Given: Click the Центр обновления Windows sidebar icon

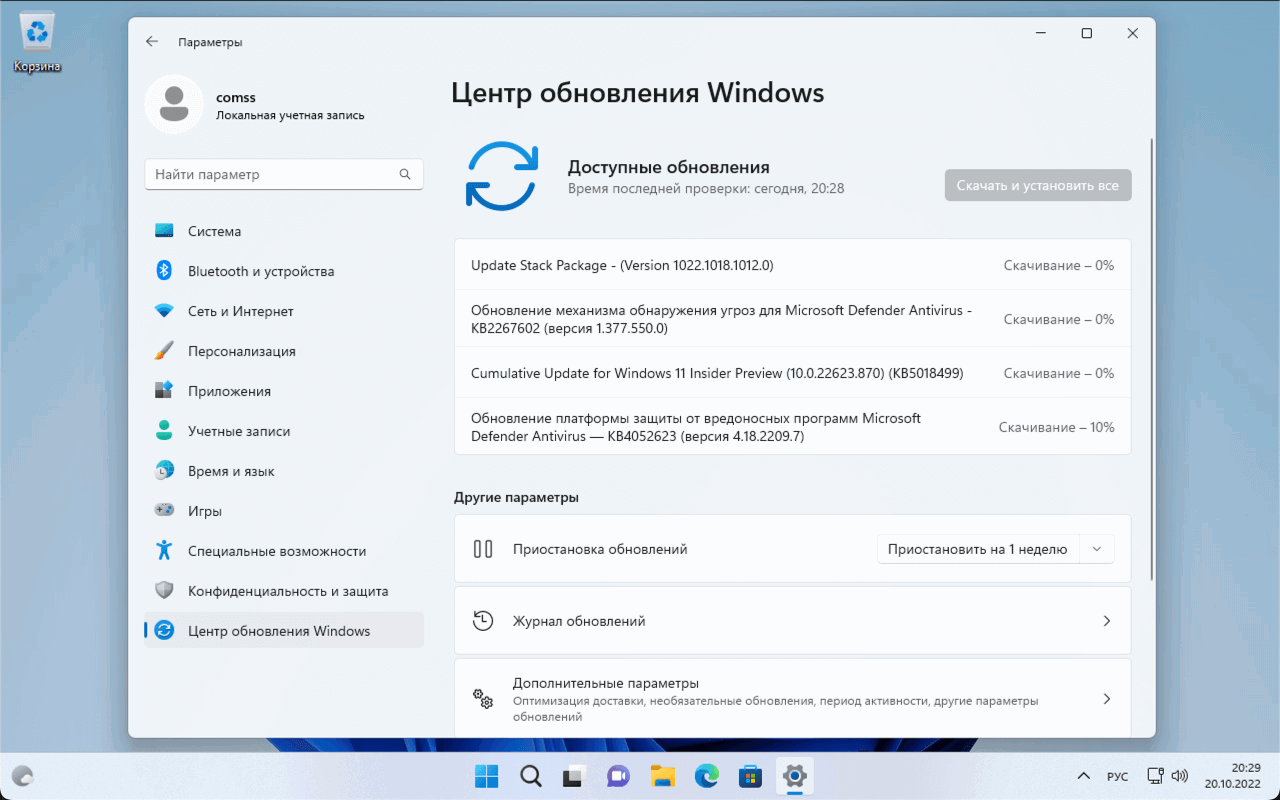Looking at the screenshot, I should pyautogui.click(x=165, y=631).
